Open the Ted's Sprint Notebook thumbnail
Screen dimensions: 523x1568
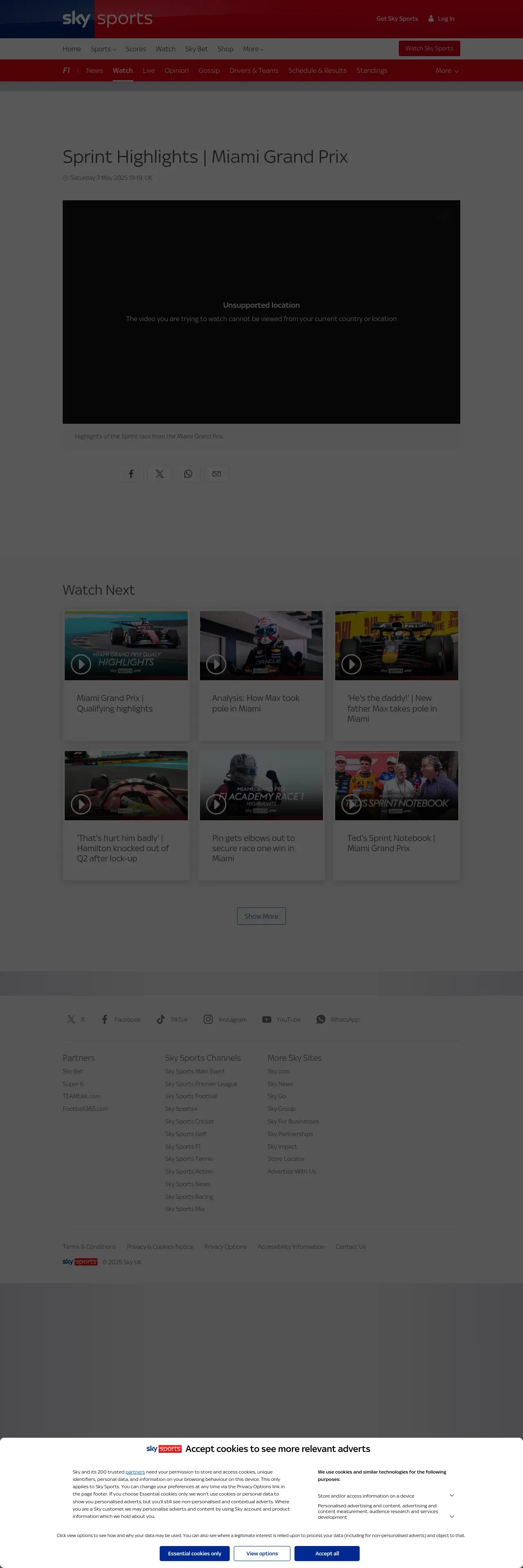(x=396, y=785)
